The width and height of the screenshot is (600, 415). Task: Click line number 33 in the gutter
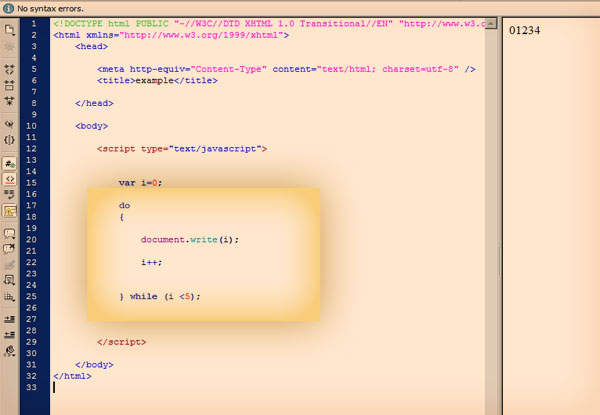[31, 387]
